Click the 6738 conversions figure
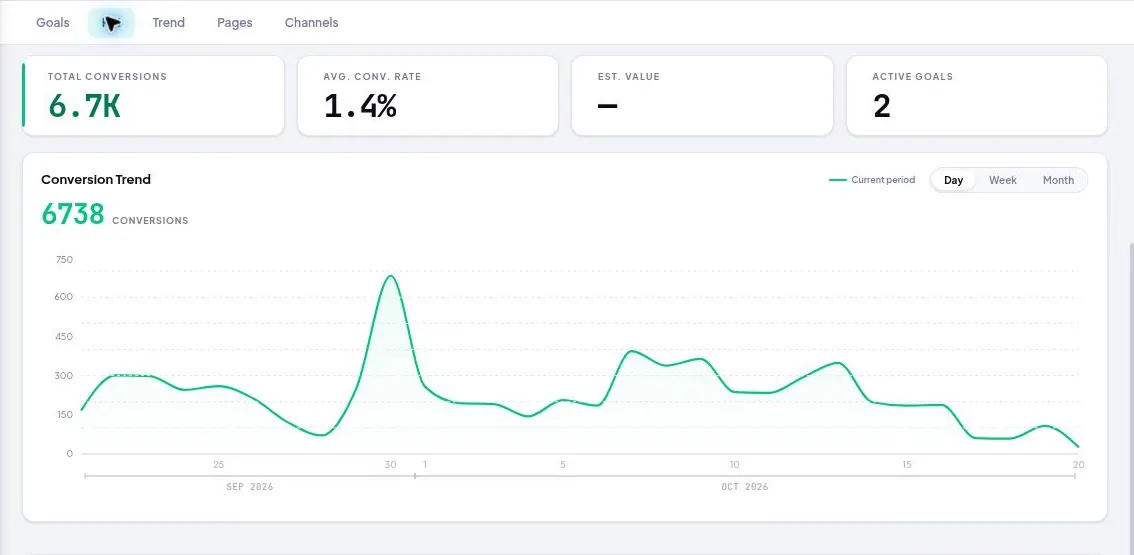1134x555 pixels. pyautogui.click(x=73, y=214)
